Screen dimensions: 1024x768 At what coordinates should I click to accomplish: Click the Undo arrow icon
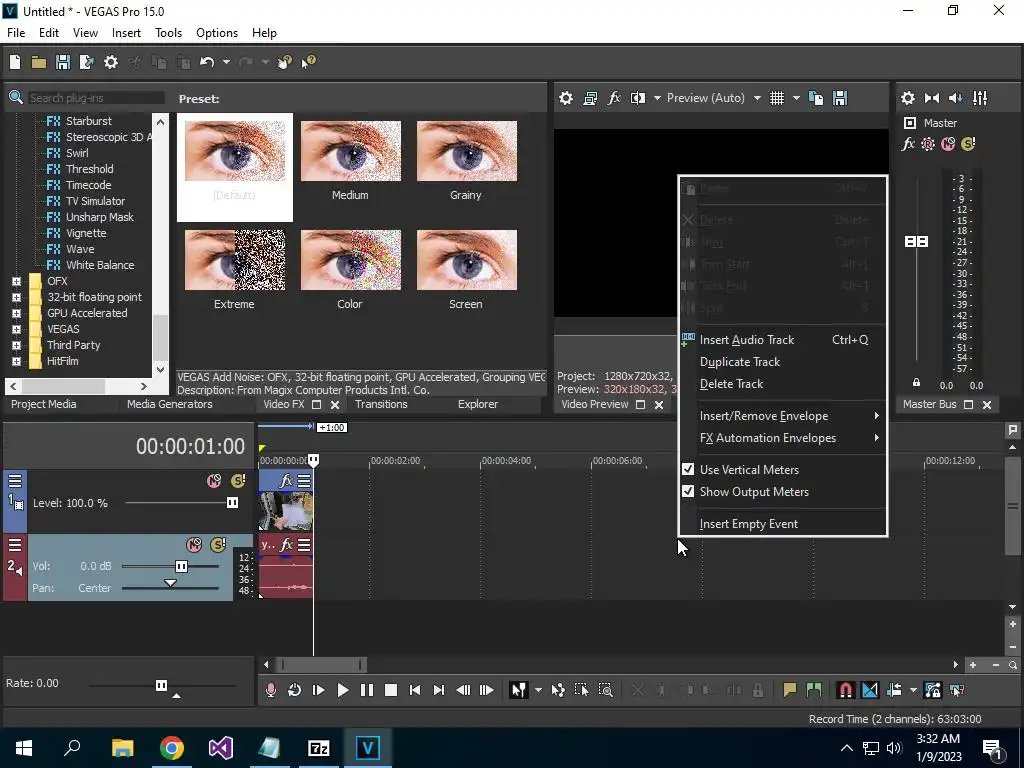click(207, 62)
